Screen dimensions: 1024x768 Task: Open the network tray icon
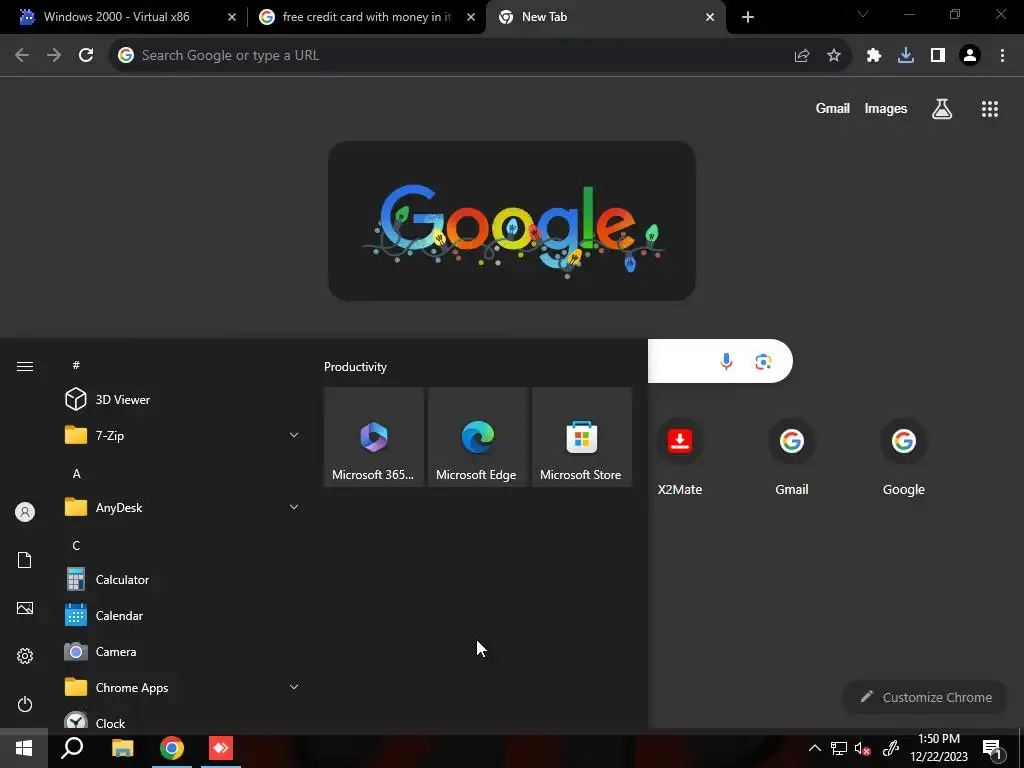pyautogui.click(x=839, y=749)
